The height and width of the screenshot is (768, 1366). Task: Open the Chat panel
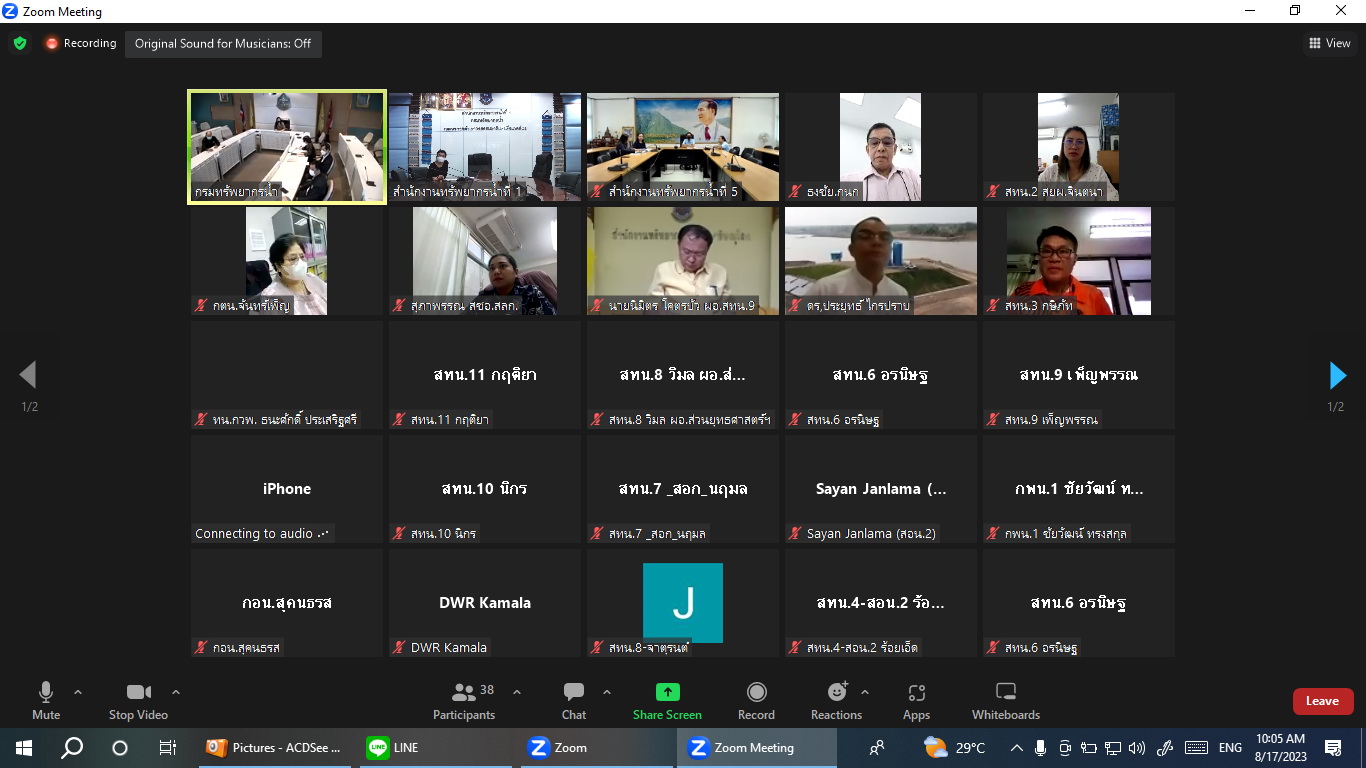click(x=574, y=700)
